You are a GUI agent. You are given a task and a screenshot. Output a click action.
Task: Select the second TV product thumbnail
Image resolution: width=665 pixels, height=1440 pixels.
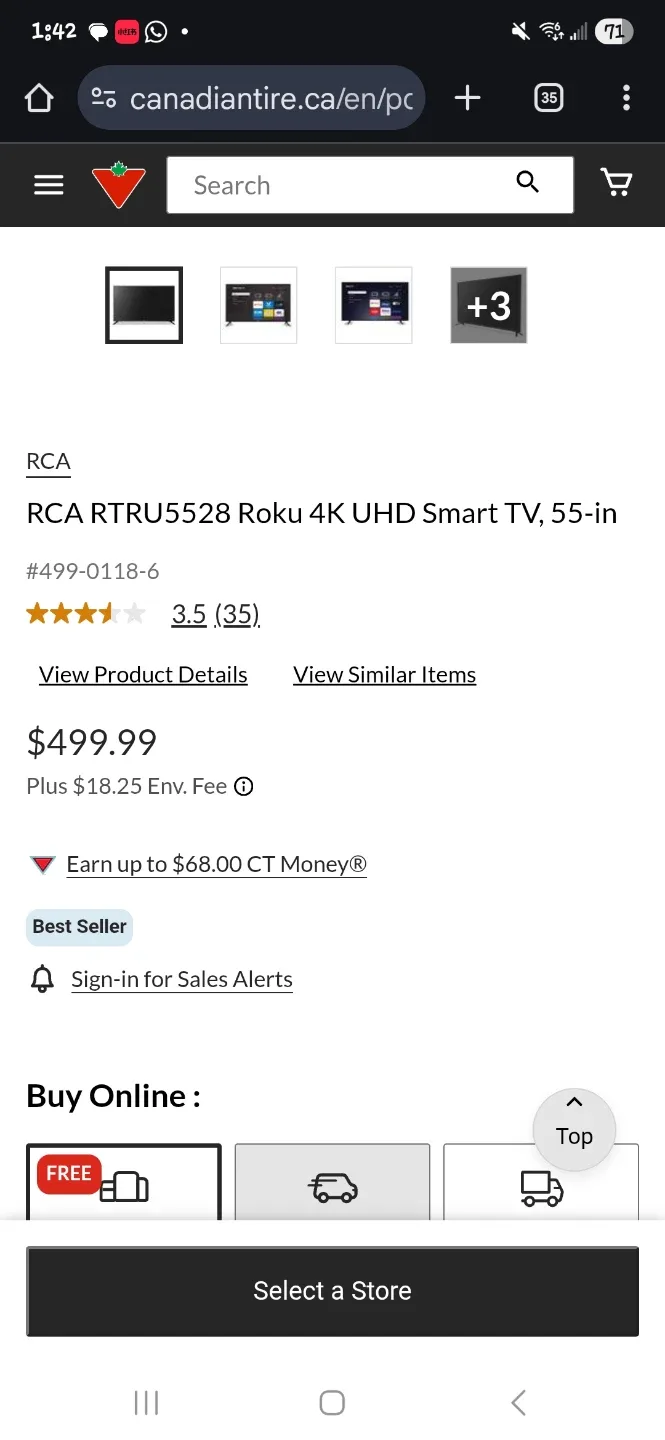point(258,305)
